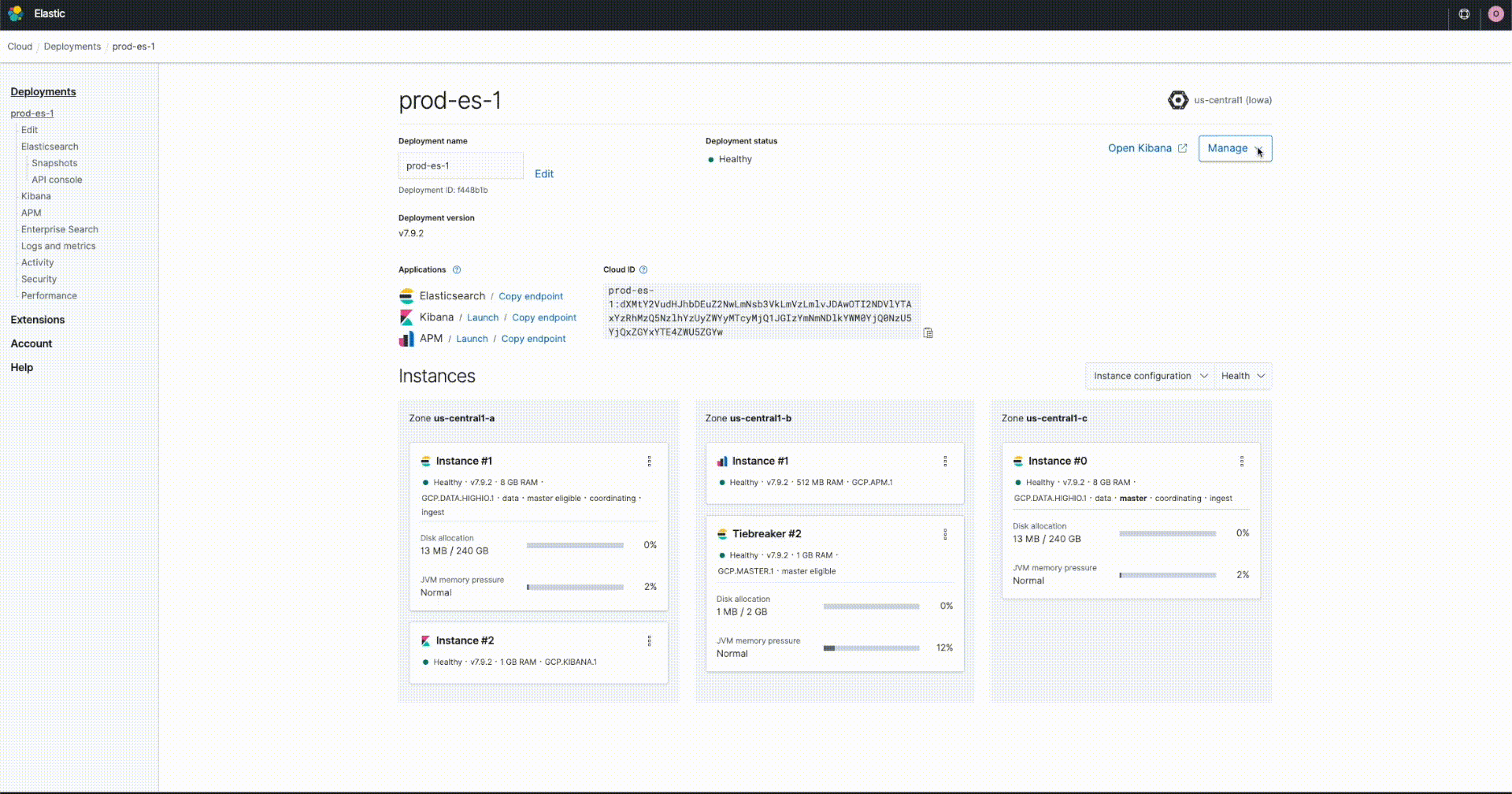
Task: Copy the Cloud ID with clipboard icon
Action: [x=928, y=332]
